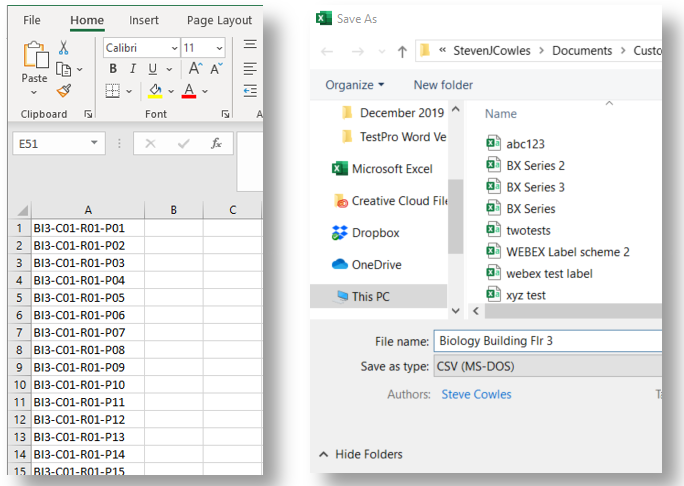This screenshot has height=486, width=684.
Task: Sort files by the Name column header
Action: (500, 114)
